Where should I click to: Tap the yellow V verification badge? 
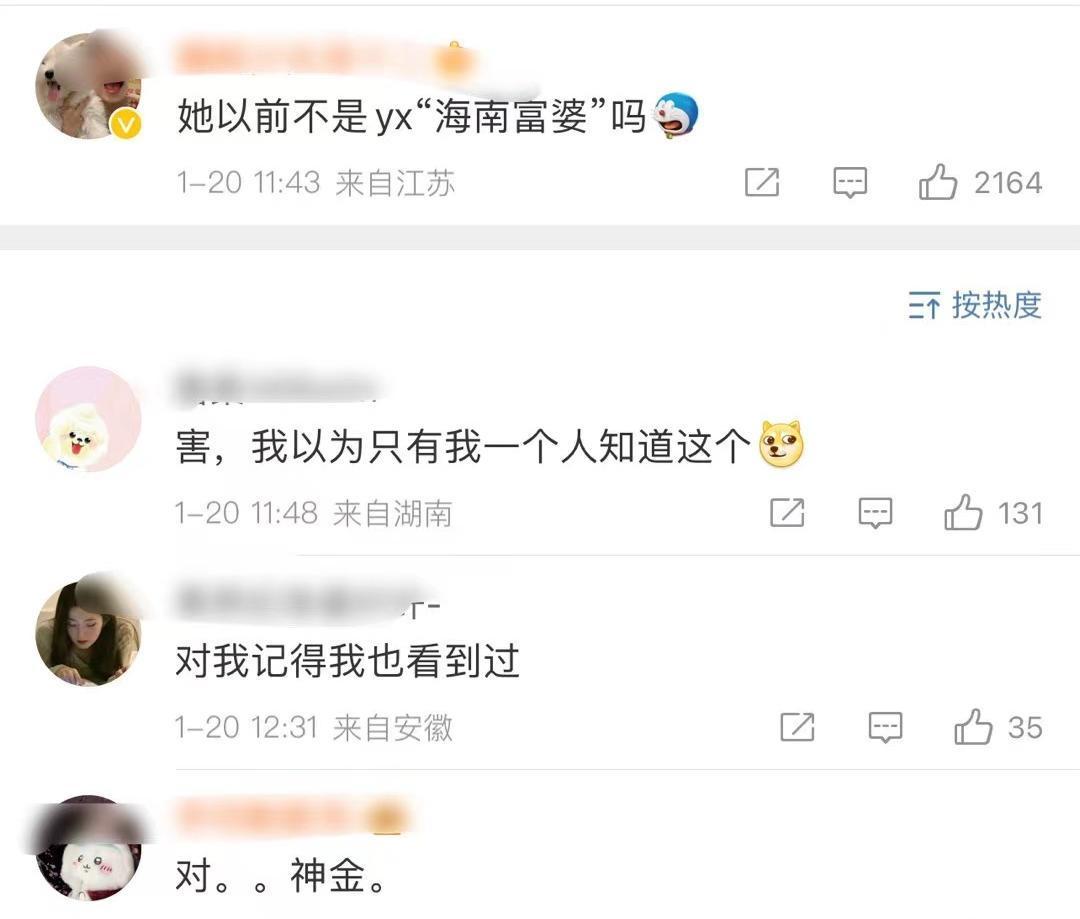click(127, 125)
